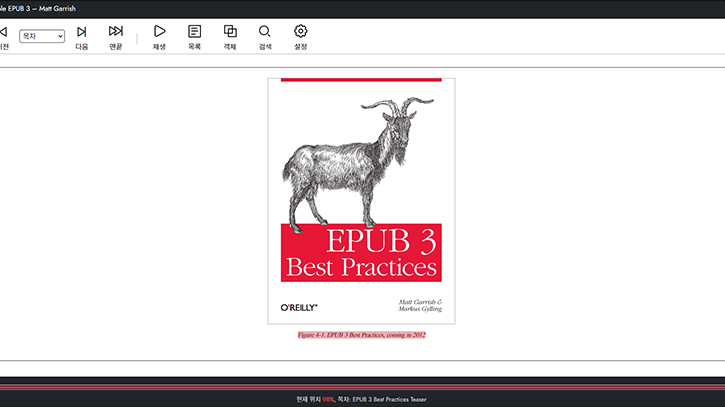Click the 'EPUB 3 Best Practices Teaser' status text
Screen dimensions: 725x407
coord(389,399)
